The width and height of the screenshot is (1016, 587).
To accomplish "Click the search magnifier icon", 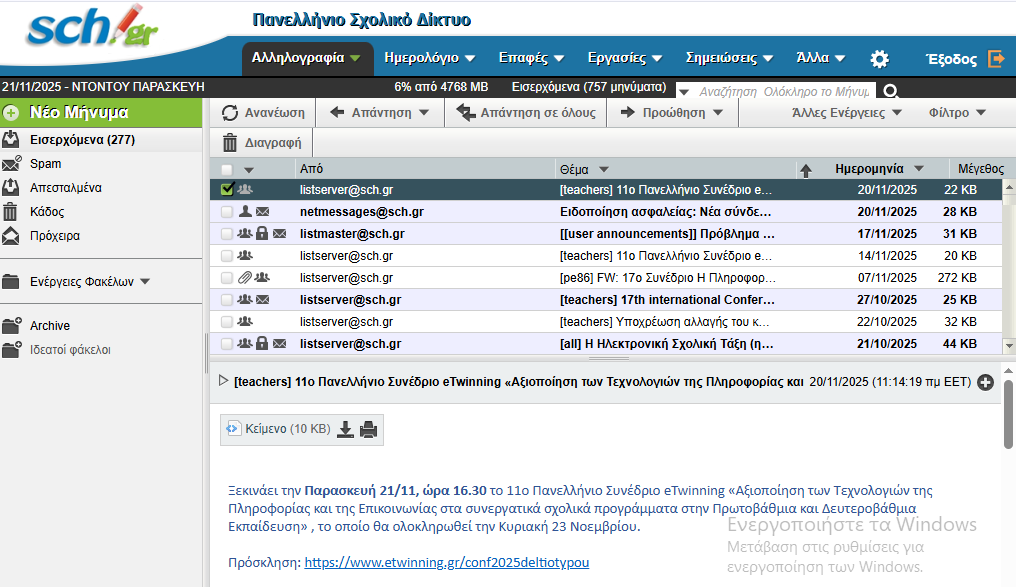I will click(x=891, y=91).
